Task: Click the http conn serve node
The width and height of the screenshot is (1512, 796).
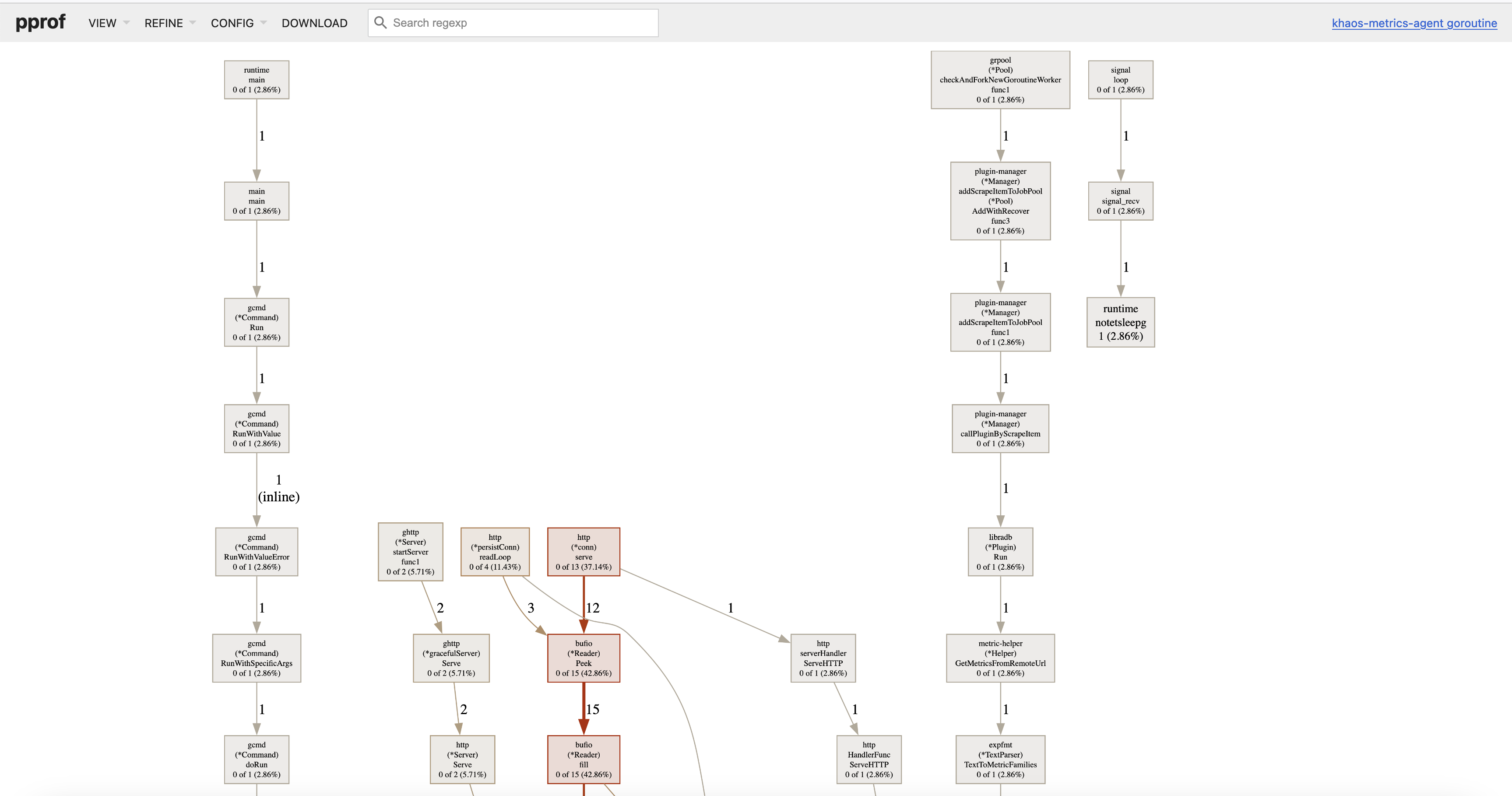Action: (x=584, y=552)
